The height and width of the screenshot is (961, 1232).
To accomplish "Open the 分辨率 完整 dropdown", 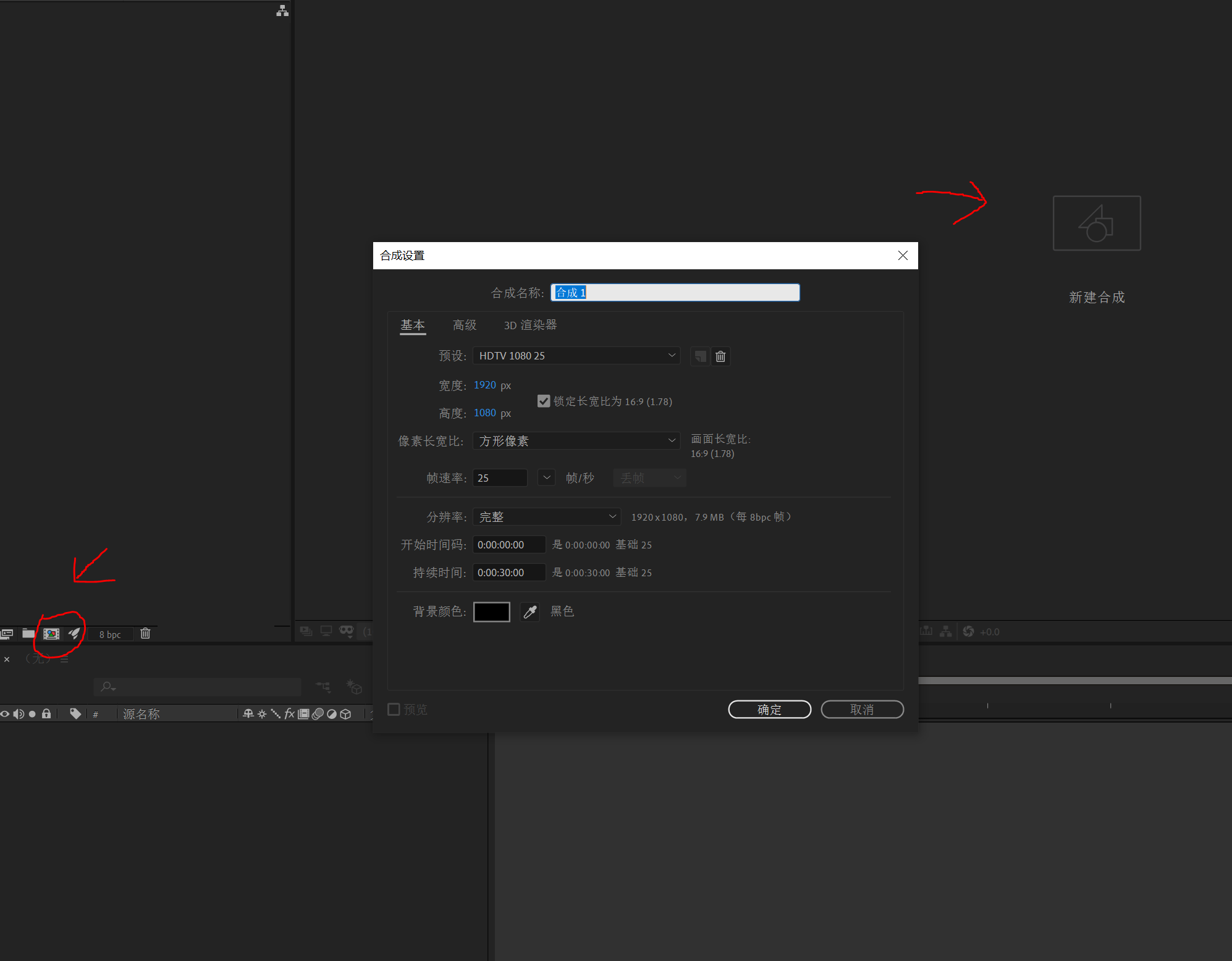I will point(547,517).
